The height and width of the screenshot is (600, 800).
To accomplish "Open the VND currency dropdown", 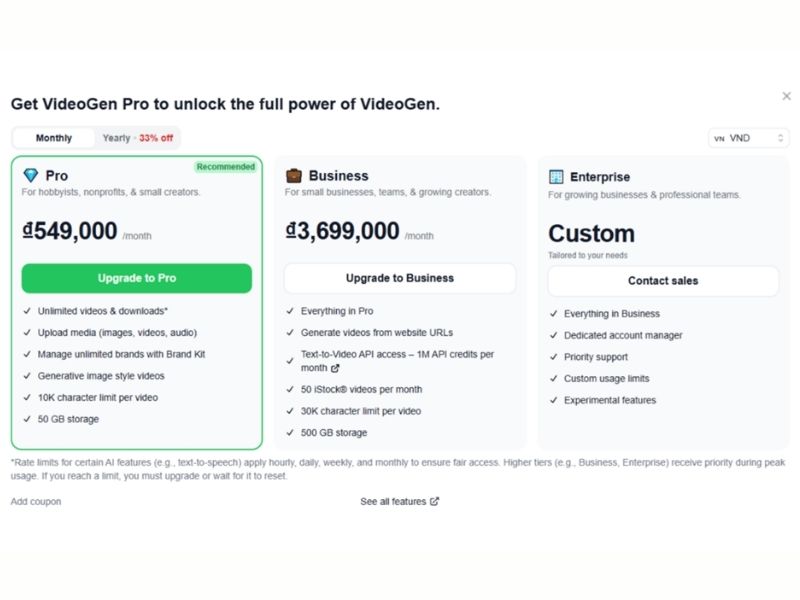I will click(x=748, y=138).
